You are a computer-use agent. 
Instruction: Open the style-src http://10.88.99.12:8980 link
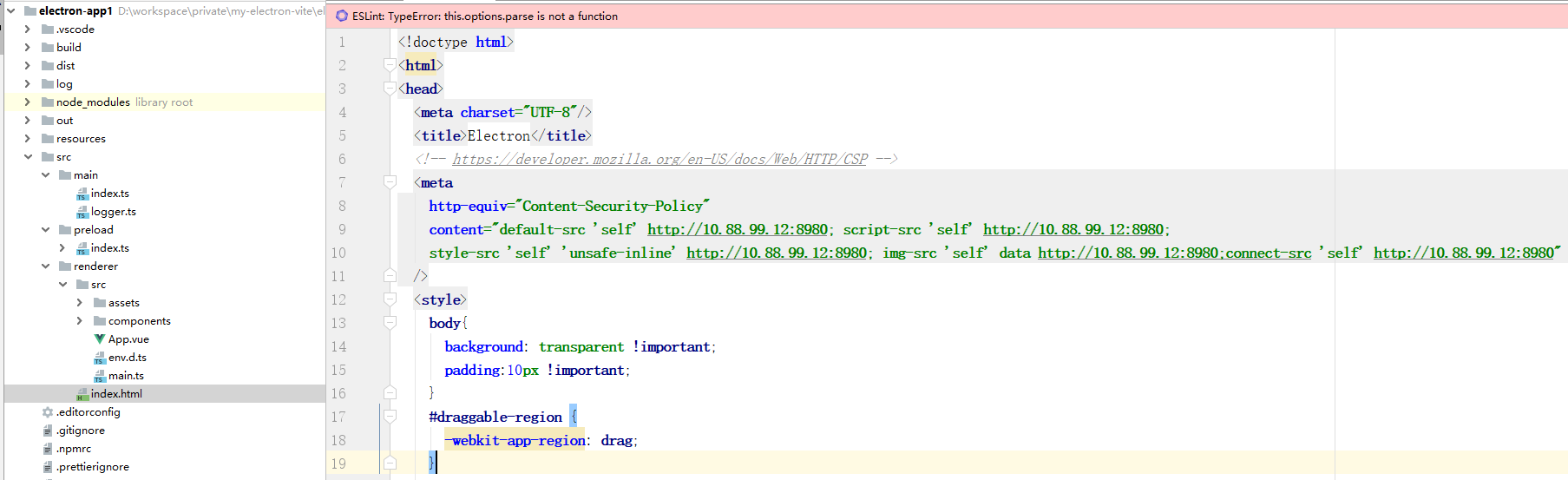777,253
